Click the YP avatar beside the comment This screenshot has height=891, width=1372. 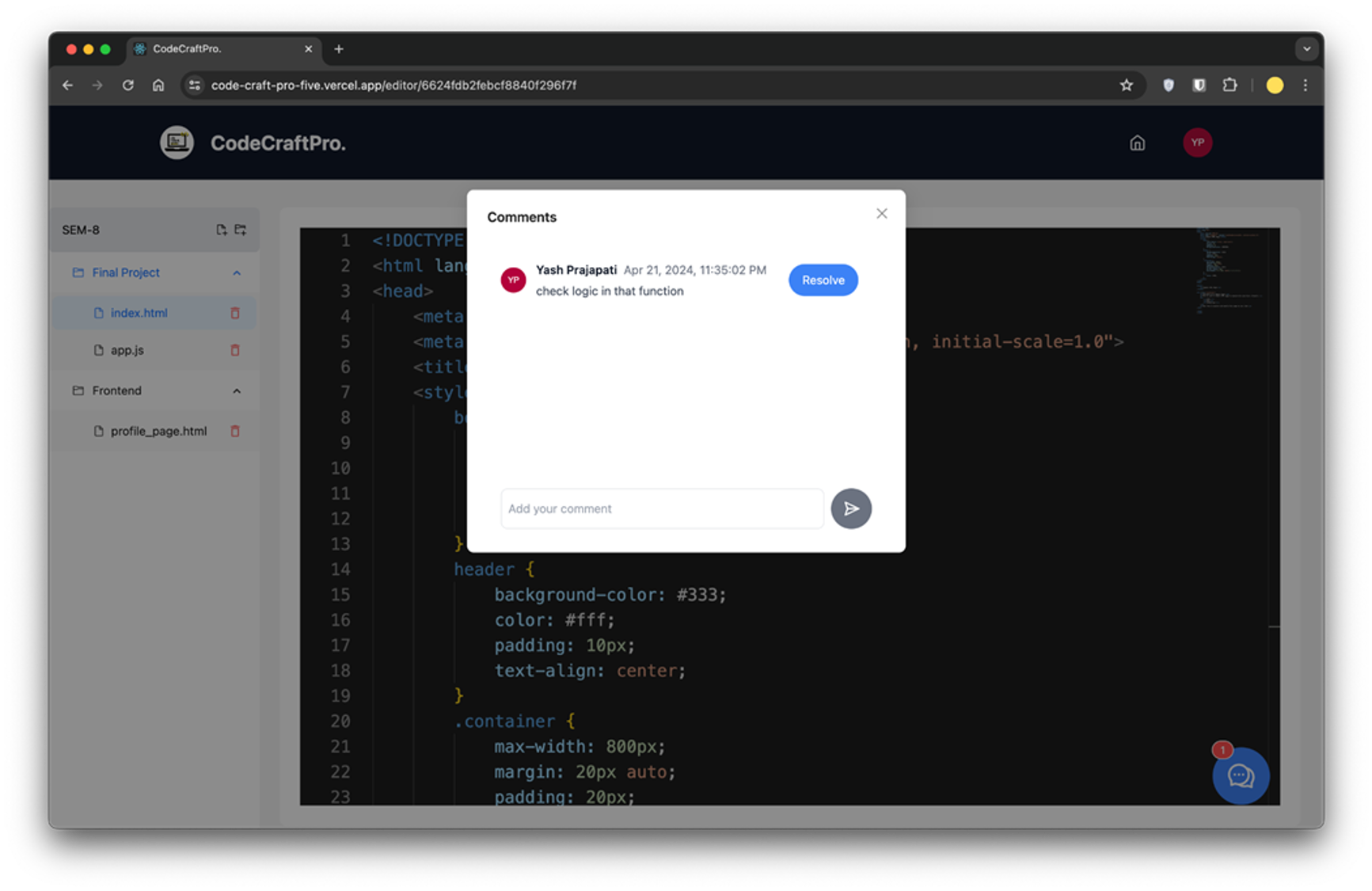tap(513, 280)
